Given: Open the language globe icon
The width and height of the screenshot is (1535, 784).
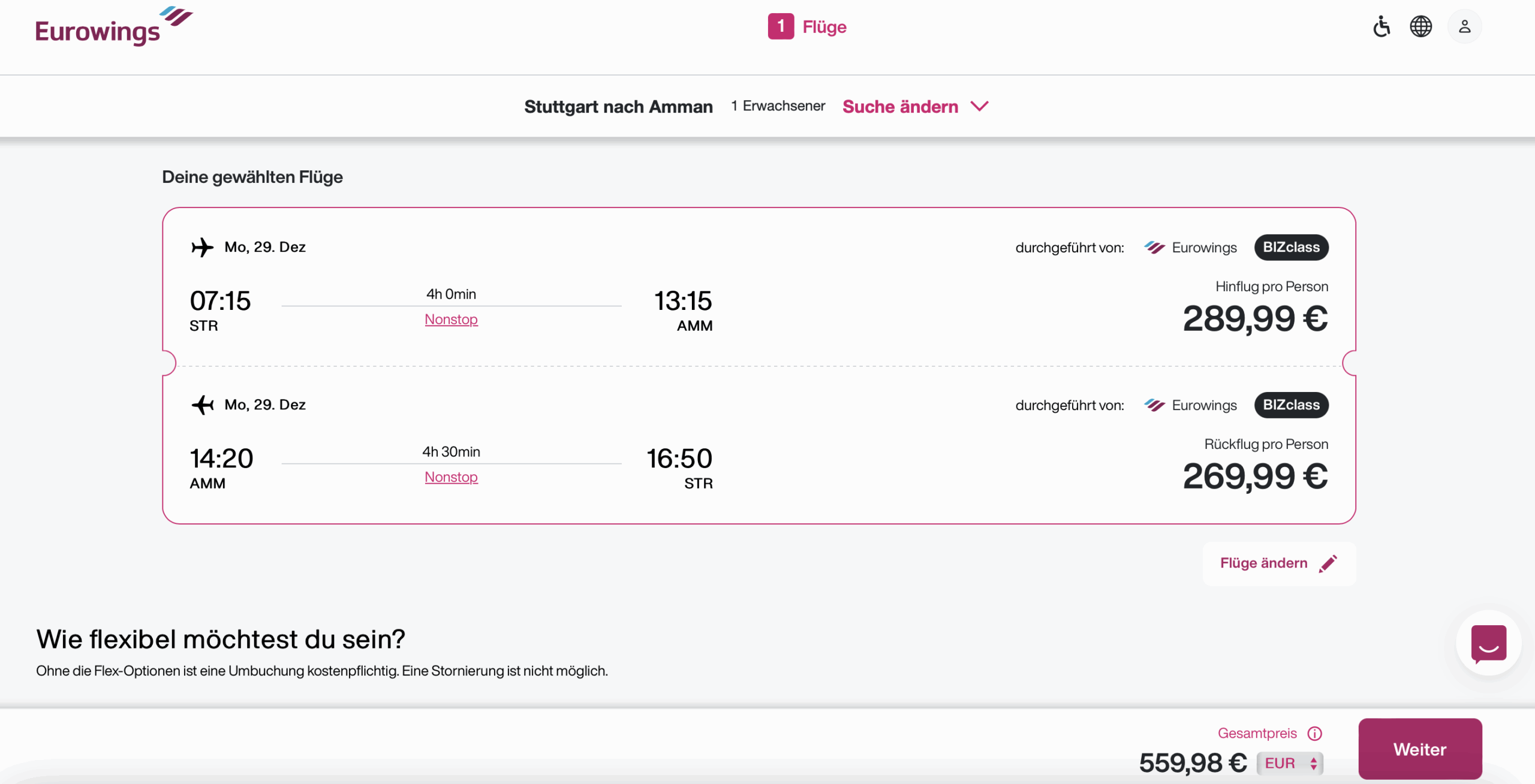Looking at the screenshot, I should pyautogui.click(x=1420, y=26).
